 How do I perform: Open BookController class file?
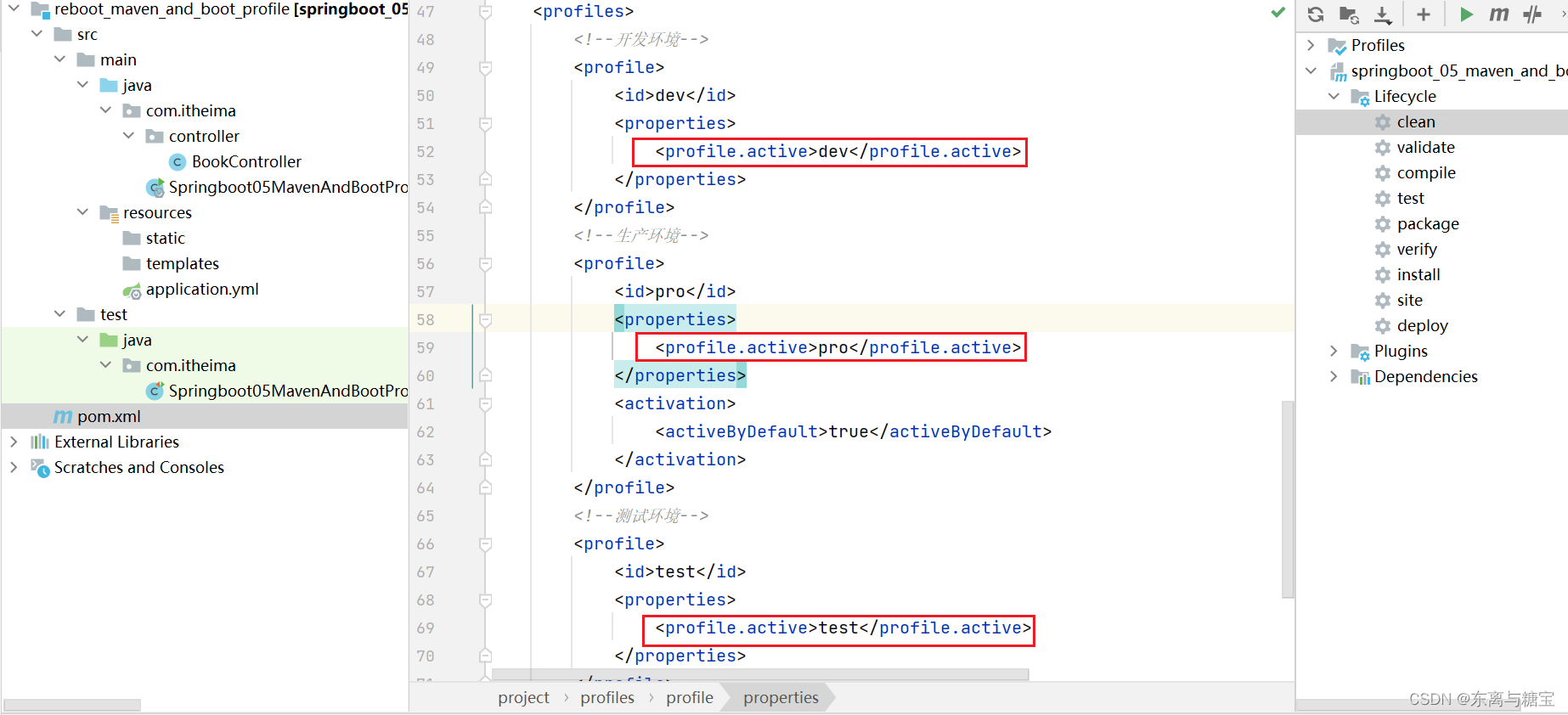click(x=246, y=161)
